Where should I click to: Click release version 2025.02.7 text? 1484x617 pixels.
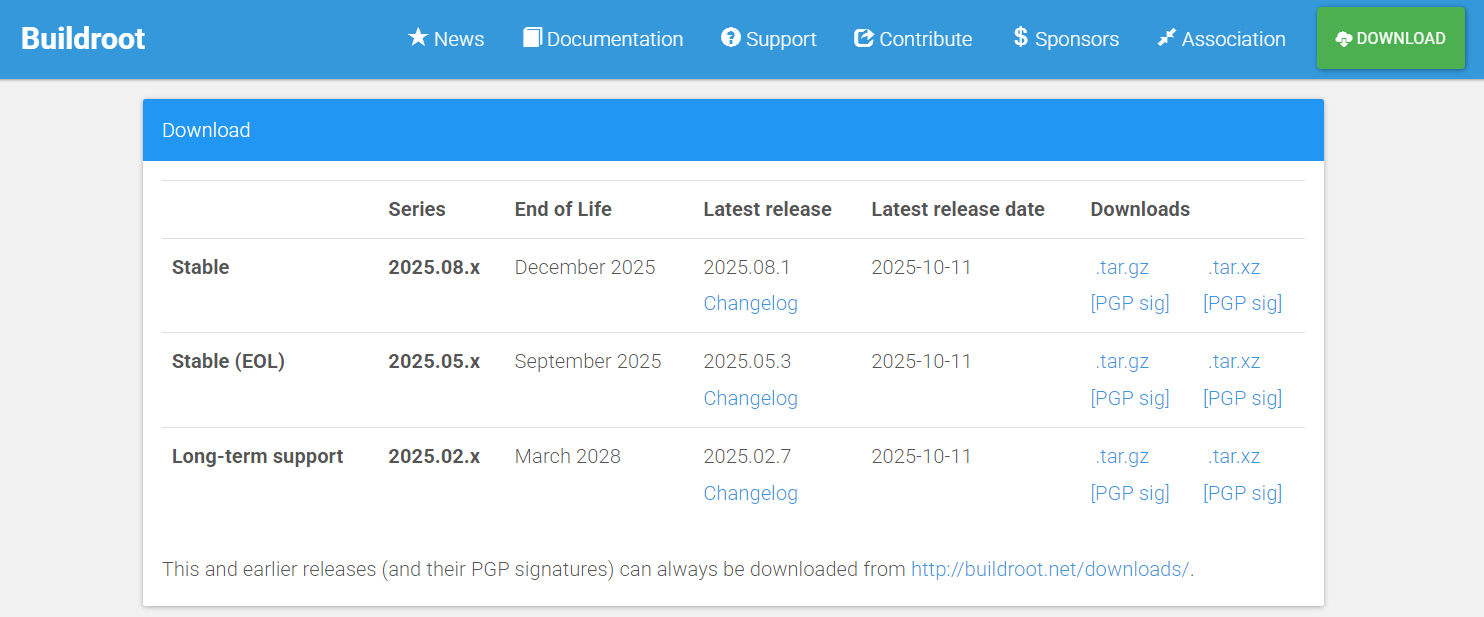coord(747,456)
